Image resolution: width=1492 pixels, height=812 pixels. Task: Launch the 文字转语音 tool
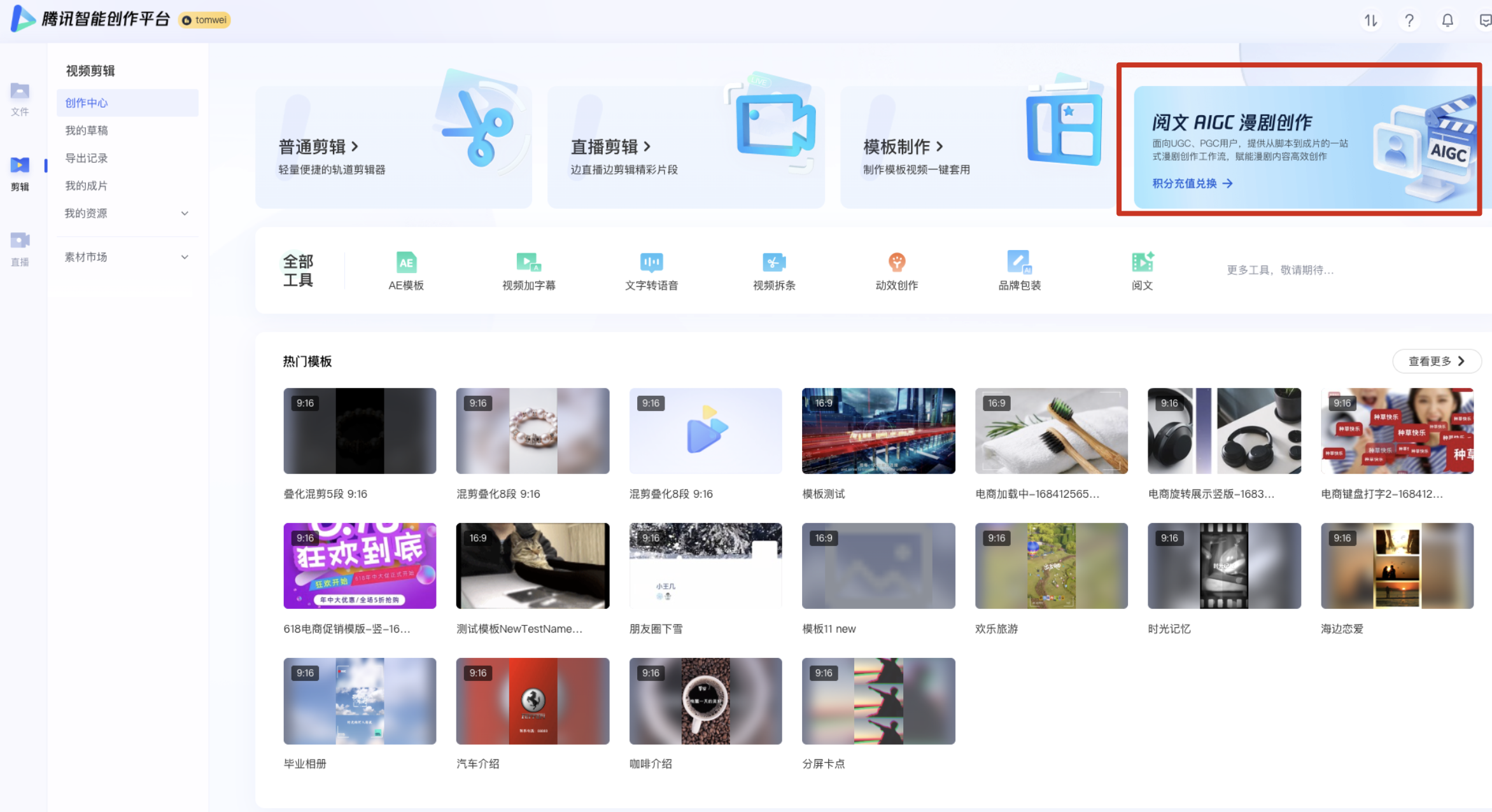(x=651, y=263)
